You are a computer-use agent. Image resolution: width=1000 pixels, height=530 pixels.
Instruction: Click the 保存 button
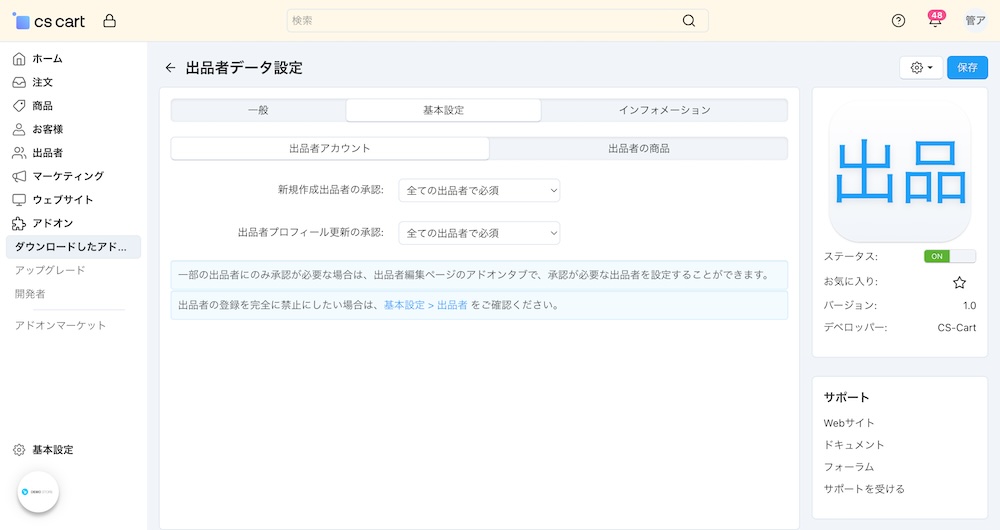[967, 68]
